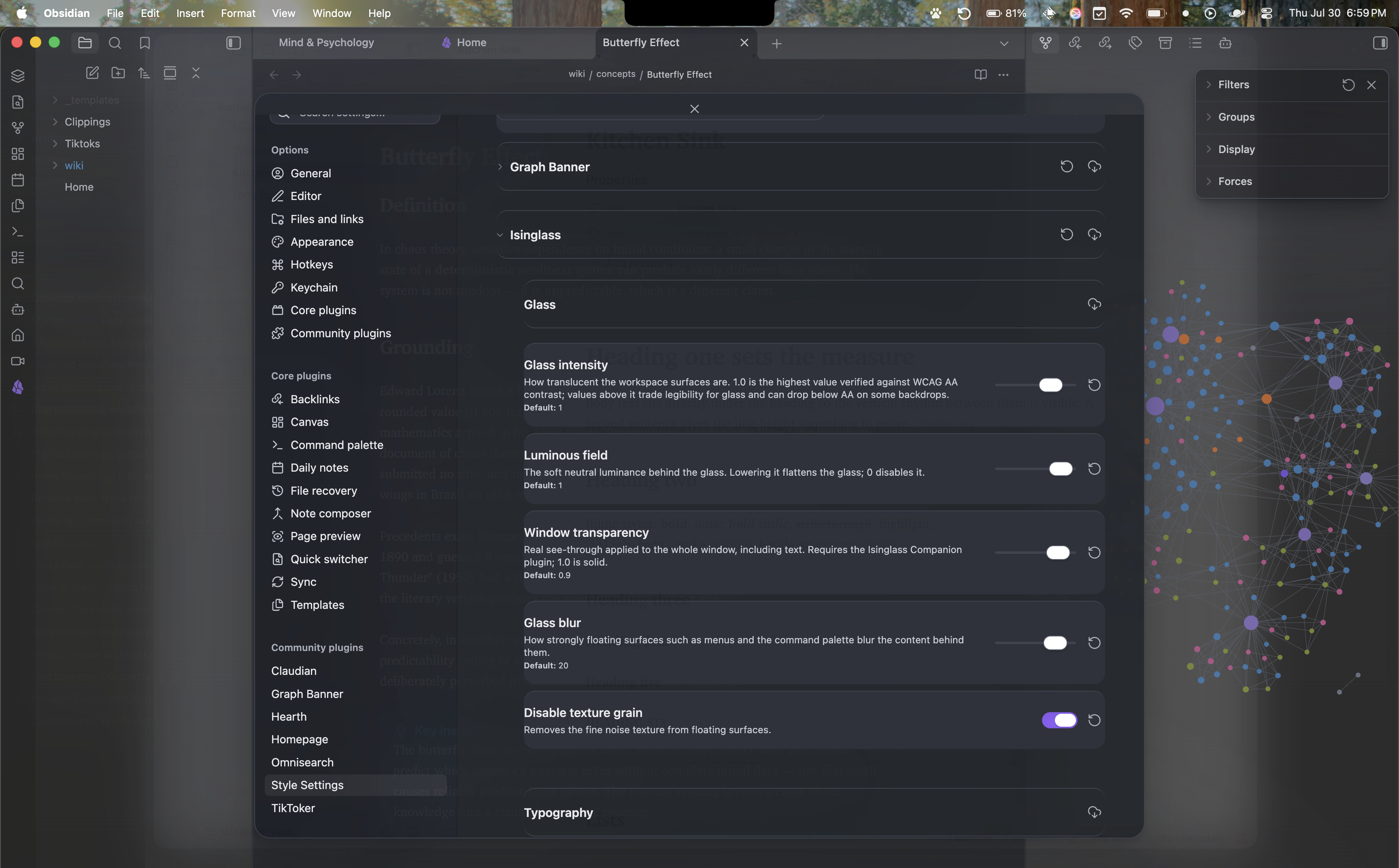Open Hotkeys settings
This screenshot has height=868, width=1399.
coord(312,265)
